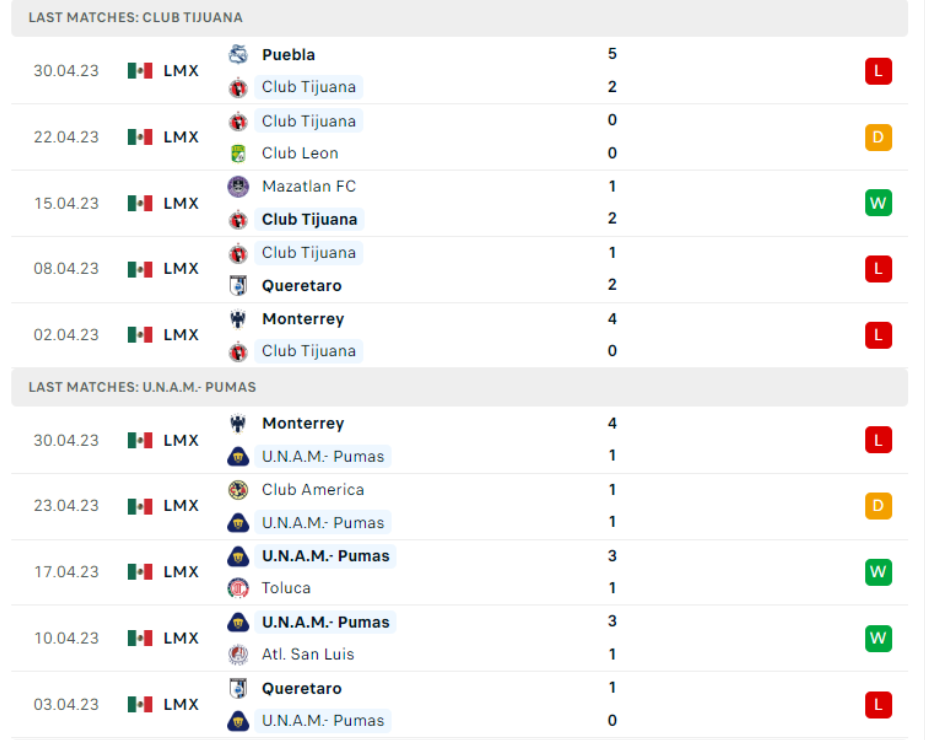This screenshot has height=740, width=925.
Task: Click the Club America crest icon
Action: 238,490
